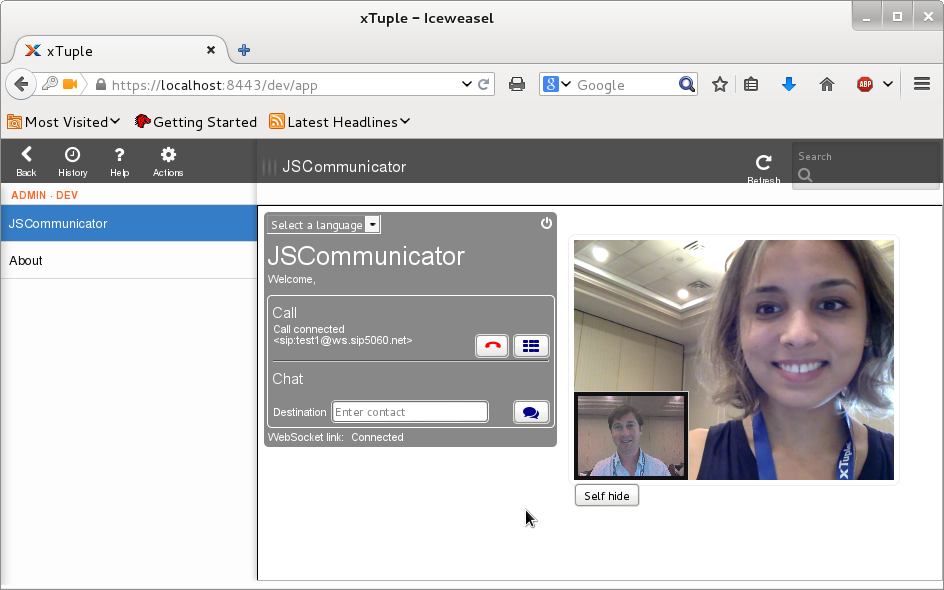The width and height of the screenshot is (944, 590).
Task: Open the Google search engine dropdown
Action: click(x=557, y=84)
